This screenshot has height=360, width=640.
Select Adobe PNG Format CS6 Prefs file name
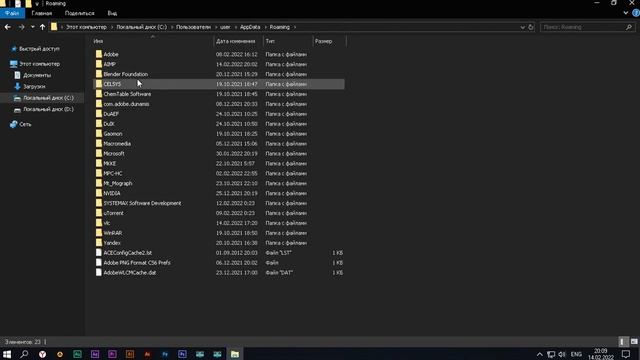(137, 262)
